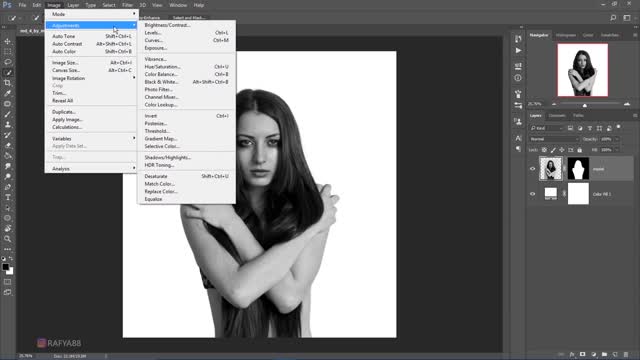Hide the Color Fill 1 layer
Viewport: 640px width, 360px height.
tap(532, 194)
